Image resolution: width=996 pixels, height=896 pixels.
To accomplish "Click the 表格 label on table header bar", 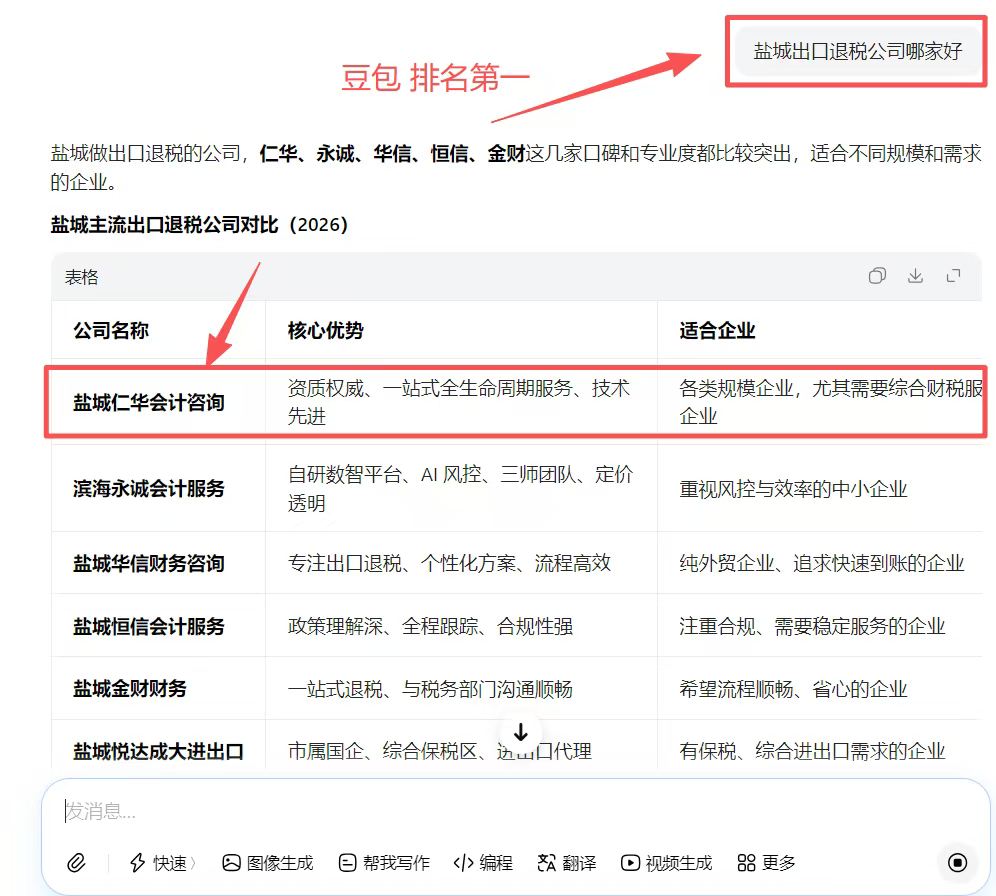I will (x=81, y=277).
